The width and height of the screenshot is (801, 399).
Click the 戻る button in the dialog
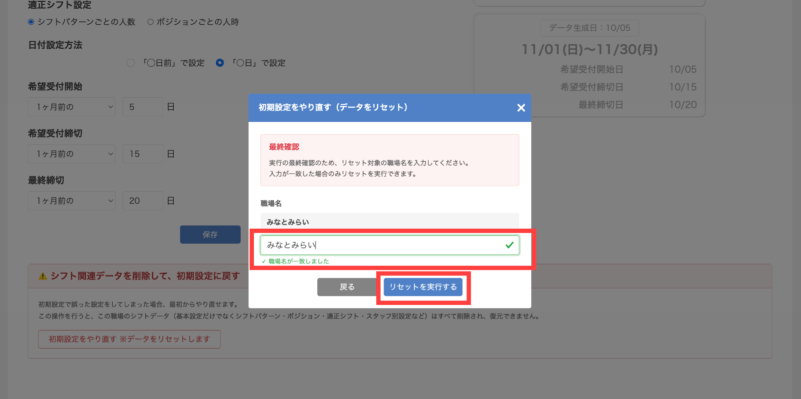(x=347, y=287)
